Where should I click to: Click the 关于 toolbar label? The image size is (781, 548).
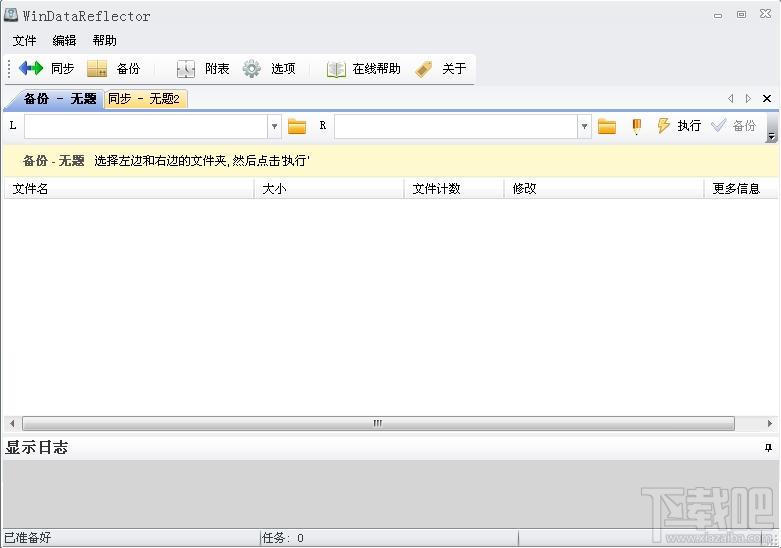click(x=454, y=68)
